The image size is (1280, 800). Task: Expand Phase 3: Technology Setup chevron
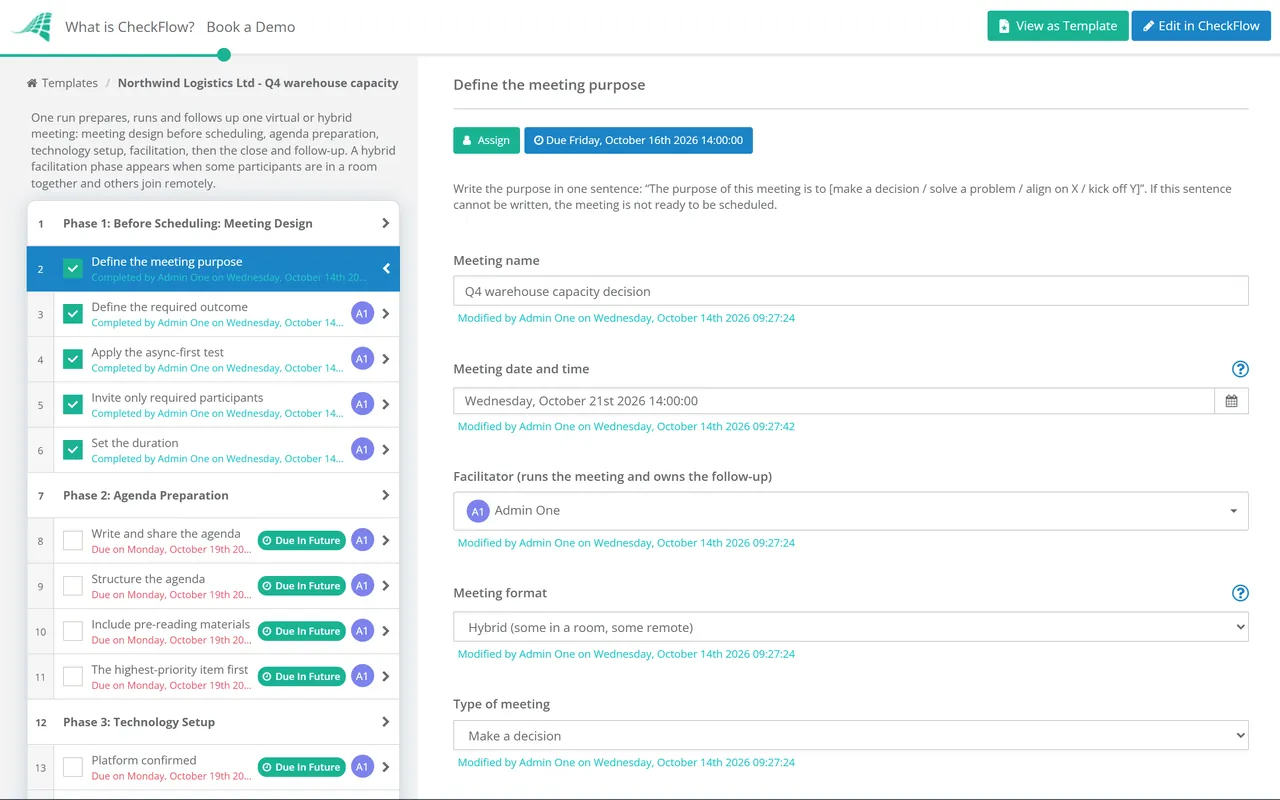click(386, 722)
